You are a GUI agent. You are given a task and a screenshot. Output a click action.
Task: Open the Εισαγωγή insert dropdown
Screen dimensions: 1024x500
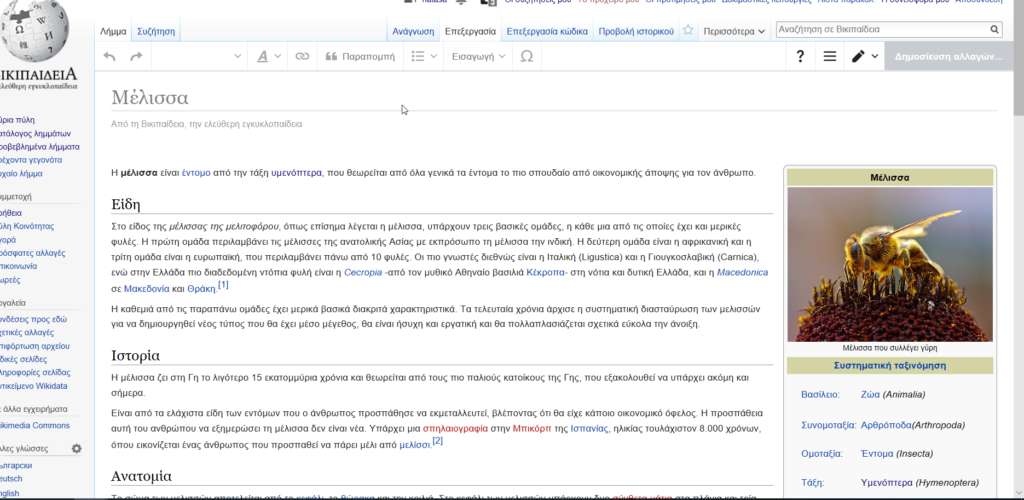479,57
